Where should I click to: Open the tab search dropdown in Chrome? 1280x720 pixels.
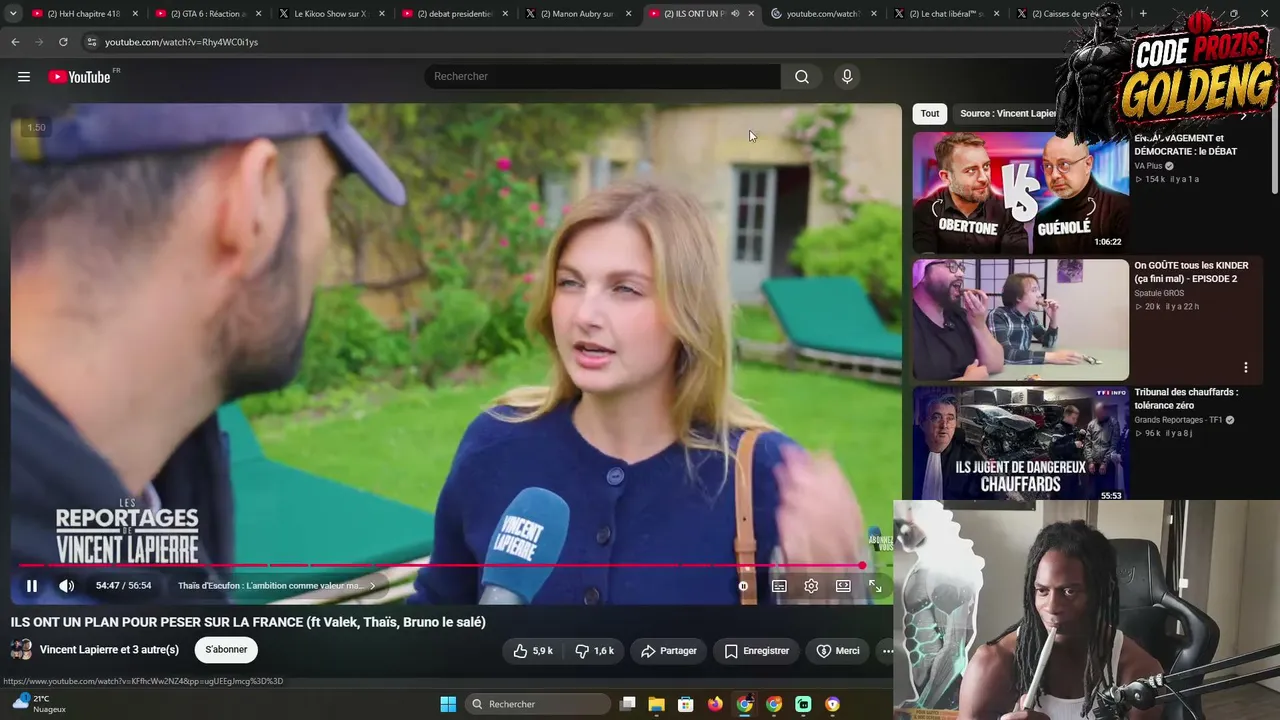coord(13,14)
